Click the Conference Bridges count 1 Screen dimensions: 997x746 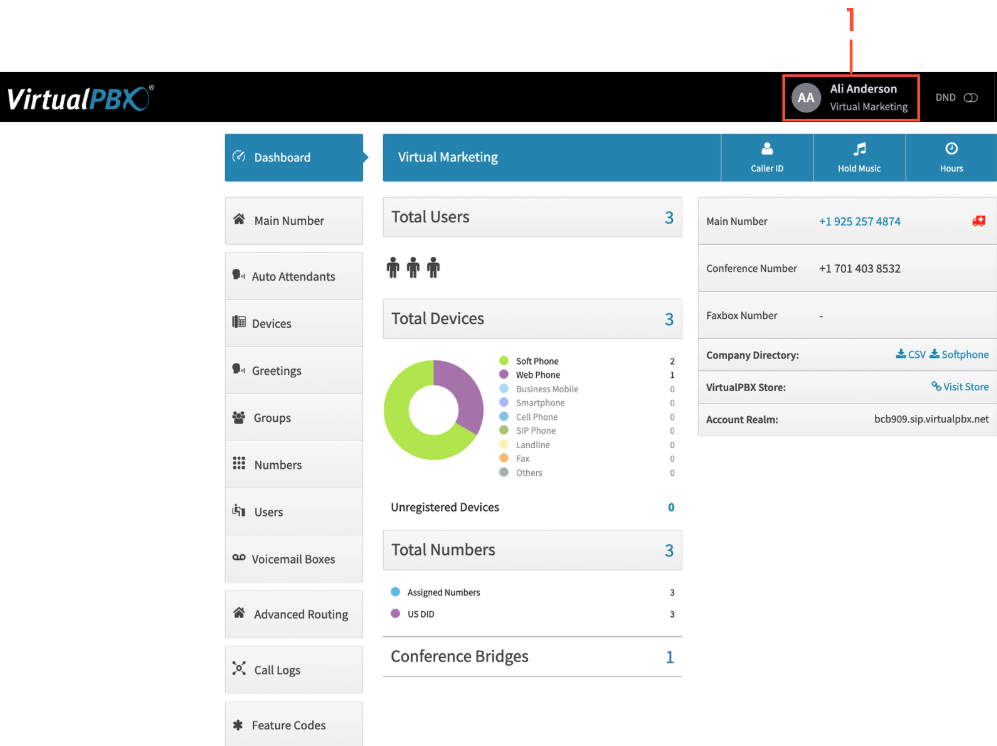tap(670, 657)
